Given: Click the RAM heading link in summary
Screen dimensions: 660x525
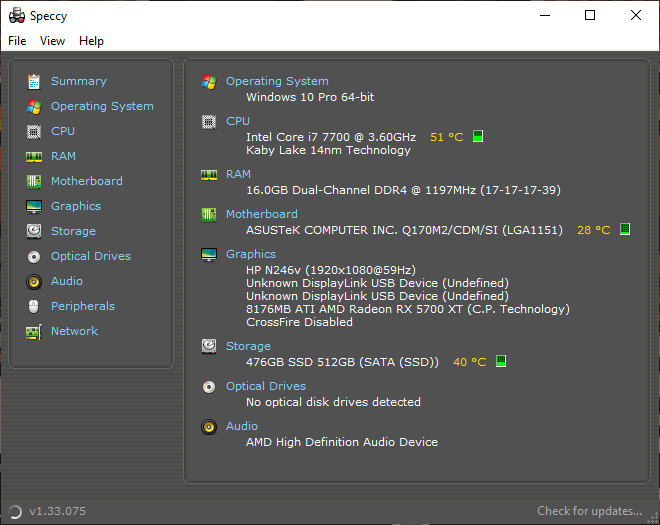Looking at the screenshot, I should pos(238,174).
